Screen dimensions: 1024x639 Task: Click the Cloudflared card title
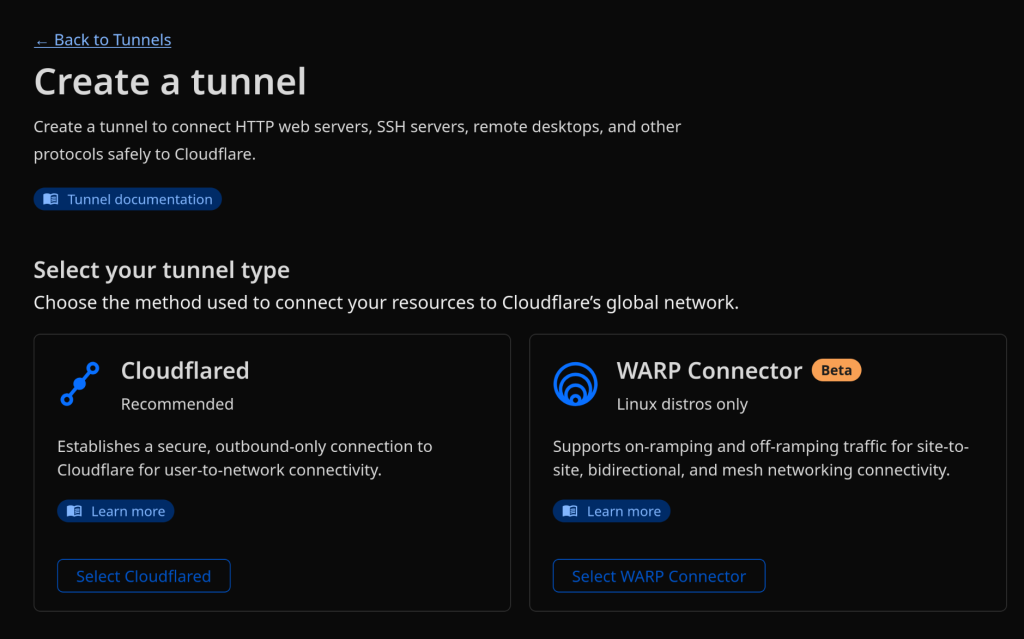pyautogui.click(x=185, y=371)
